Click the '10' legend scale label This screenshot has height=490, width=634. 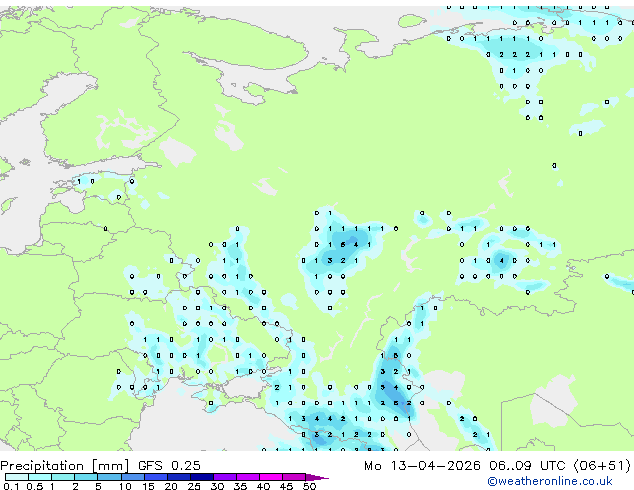coord(125,486)
